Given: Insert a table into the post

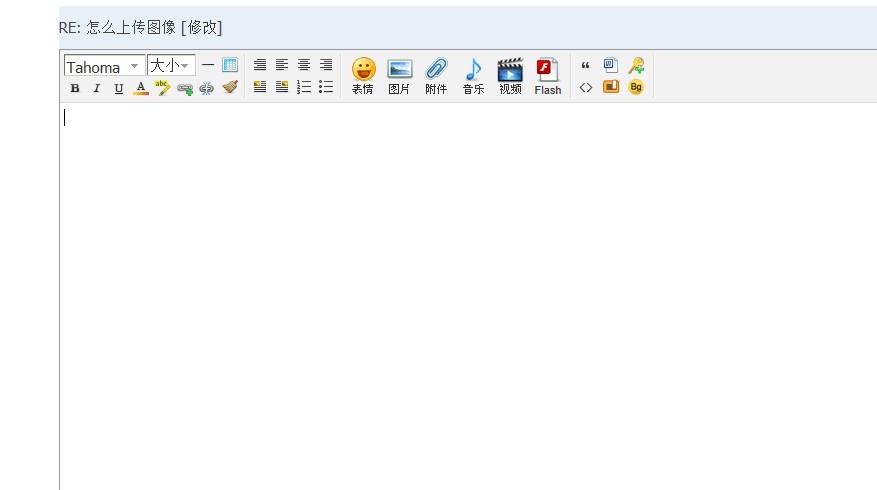Looking at the screenshot, I should [x=230, y=65].
